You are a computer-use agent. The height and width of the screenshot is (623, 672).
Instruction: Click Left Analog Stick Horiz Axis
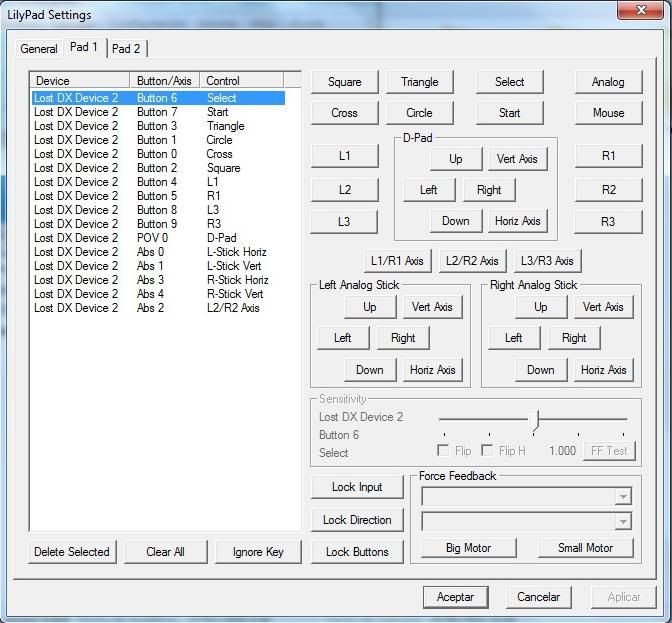[432, 370]
